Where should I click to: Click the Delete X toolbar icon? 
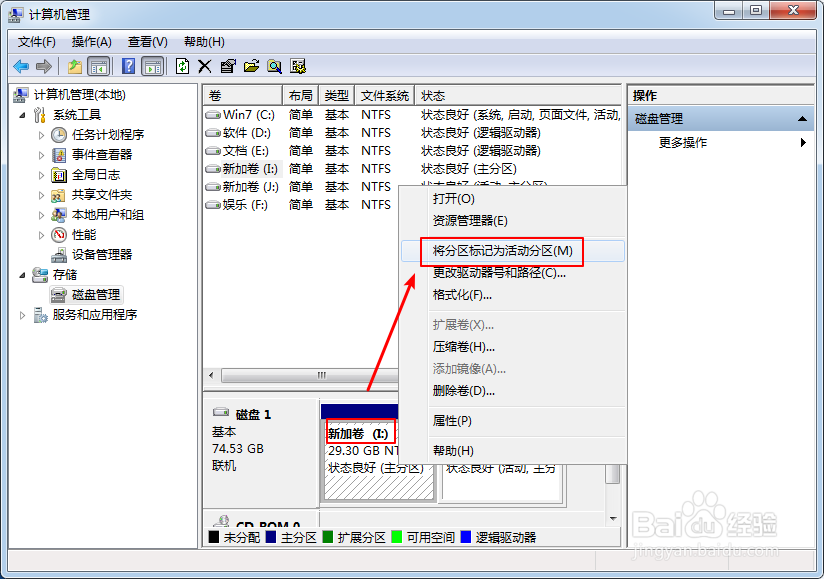coord(204,66)
